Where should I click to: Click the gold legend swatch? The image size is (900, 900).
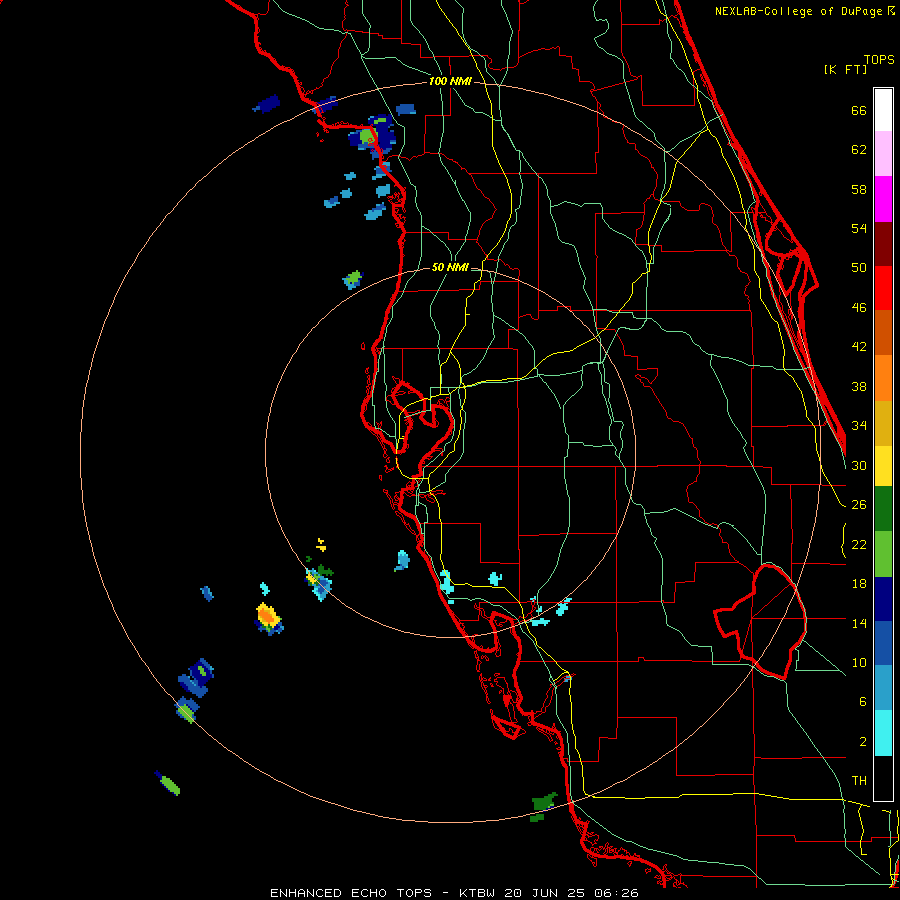pos(883,423)
